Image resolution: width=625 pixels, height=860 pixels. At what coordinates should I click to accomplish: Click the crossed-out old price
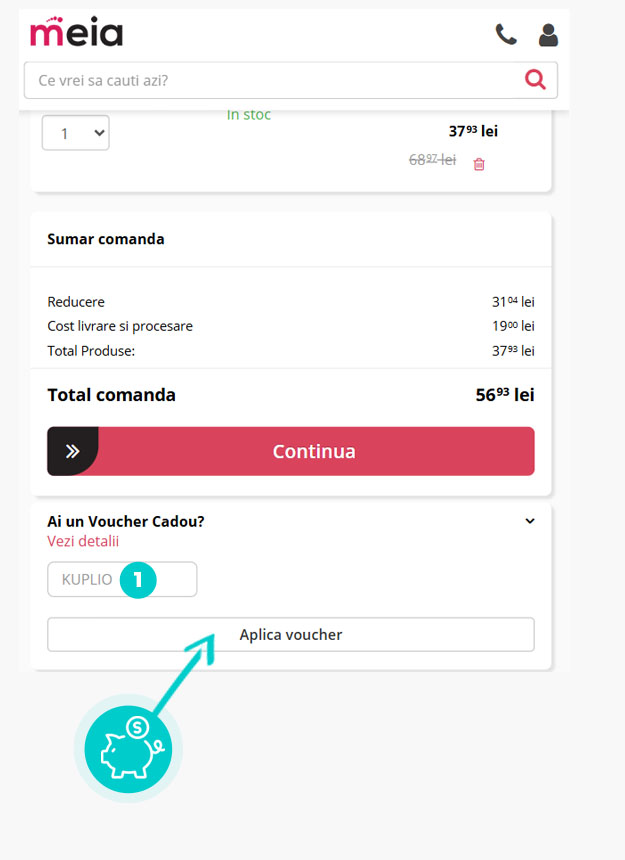coord(432,160)
